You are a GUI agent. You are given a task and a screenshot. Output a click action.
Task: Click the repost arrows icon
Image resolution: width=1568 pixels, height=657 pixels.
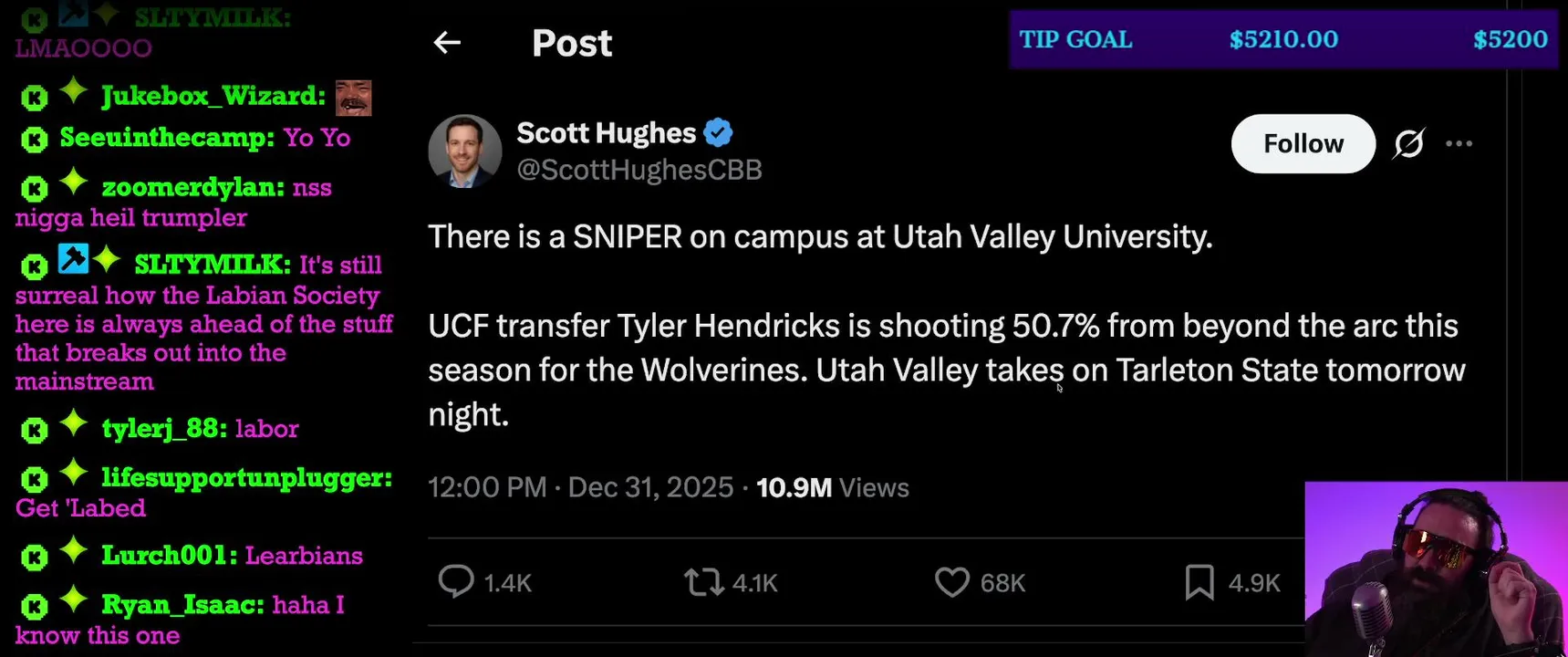703,582
